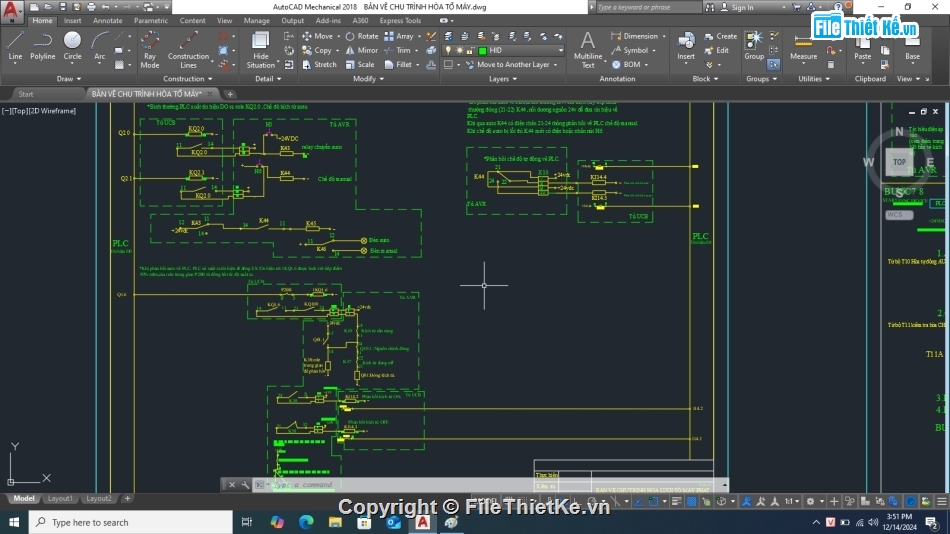Image resolution: width=950 pixels, height=534 pixels.
Task: Click the Symbol button
Action: point(629,50)
